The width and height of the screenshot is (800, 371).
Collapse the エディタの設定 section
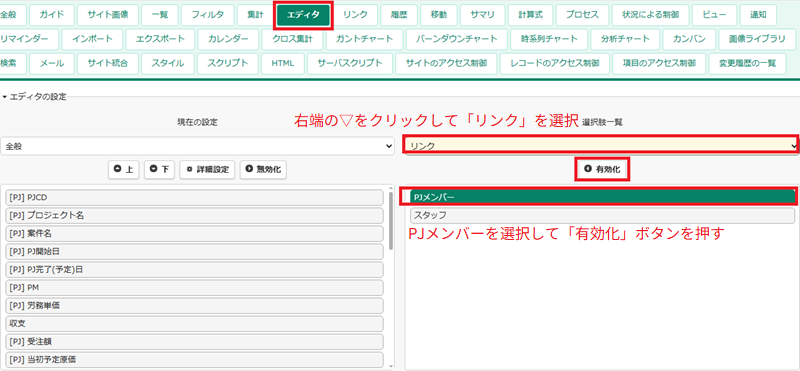click(35, 96)
